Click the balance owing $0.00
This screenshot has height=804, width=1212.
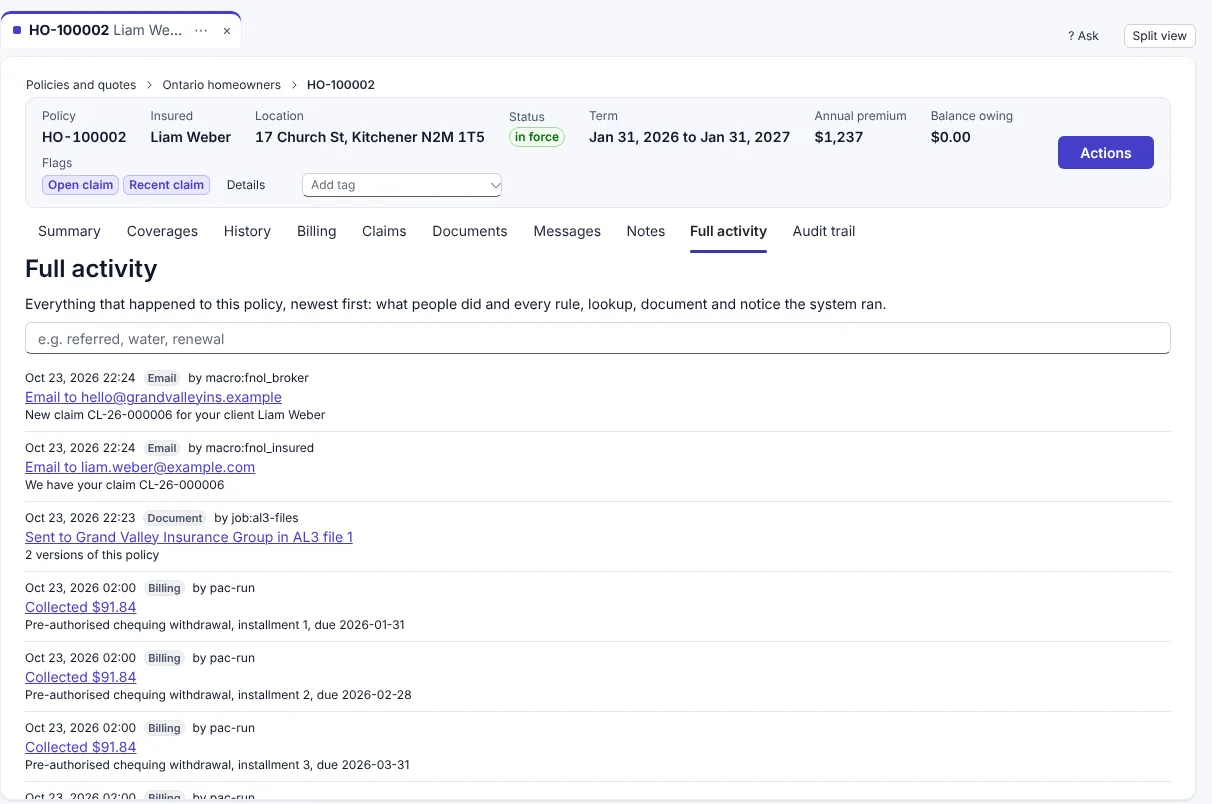950,137
